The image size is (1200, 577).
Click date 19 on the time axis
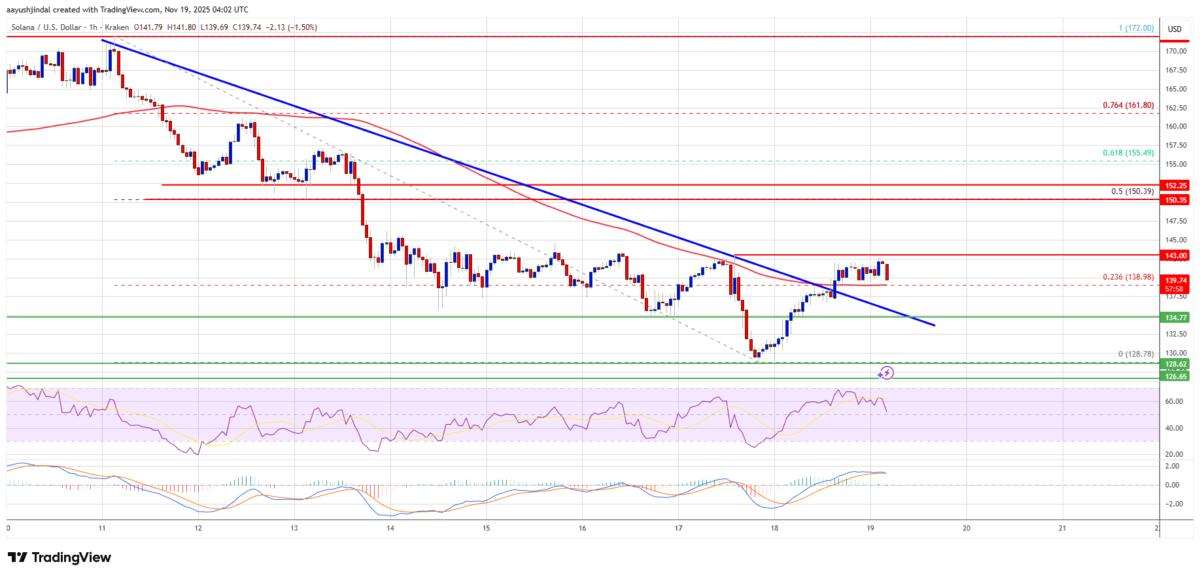[870, 525]
